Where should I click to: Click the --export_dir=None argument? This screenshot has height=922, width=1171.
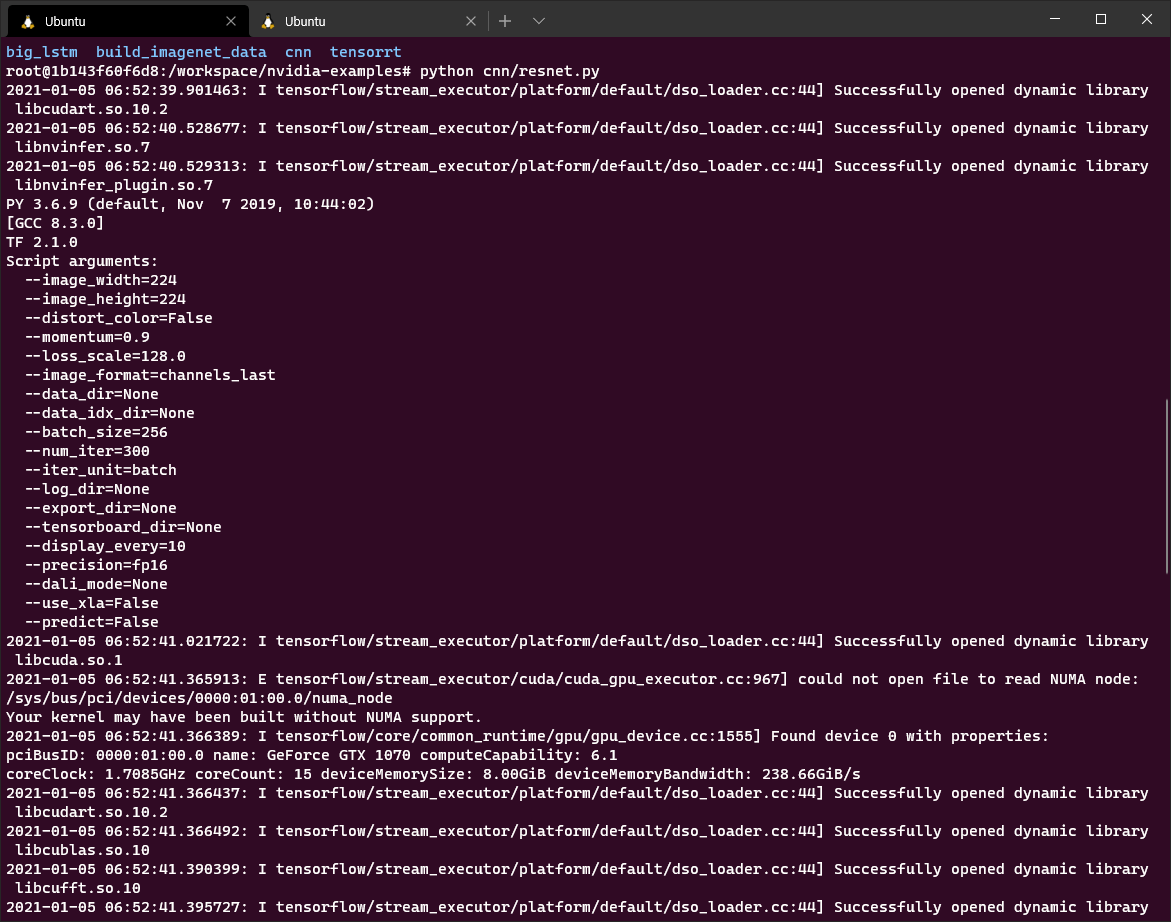pyautogui.click(x=101, y=508)
